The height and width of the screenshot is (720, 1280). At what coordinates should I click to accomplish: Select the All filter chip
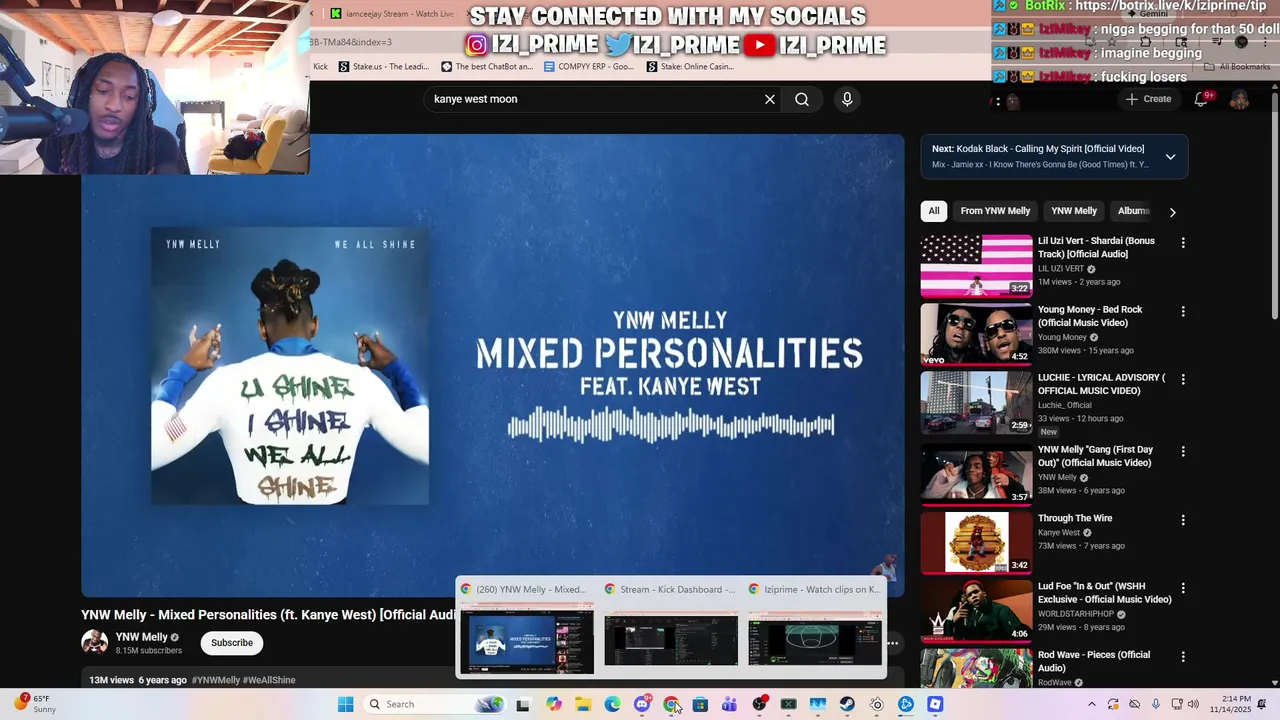point(934,211)
